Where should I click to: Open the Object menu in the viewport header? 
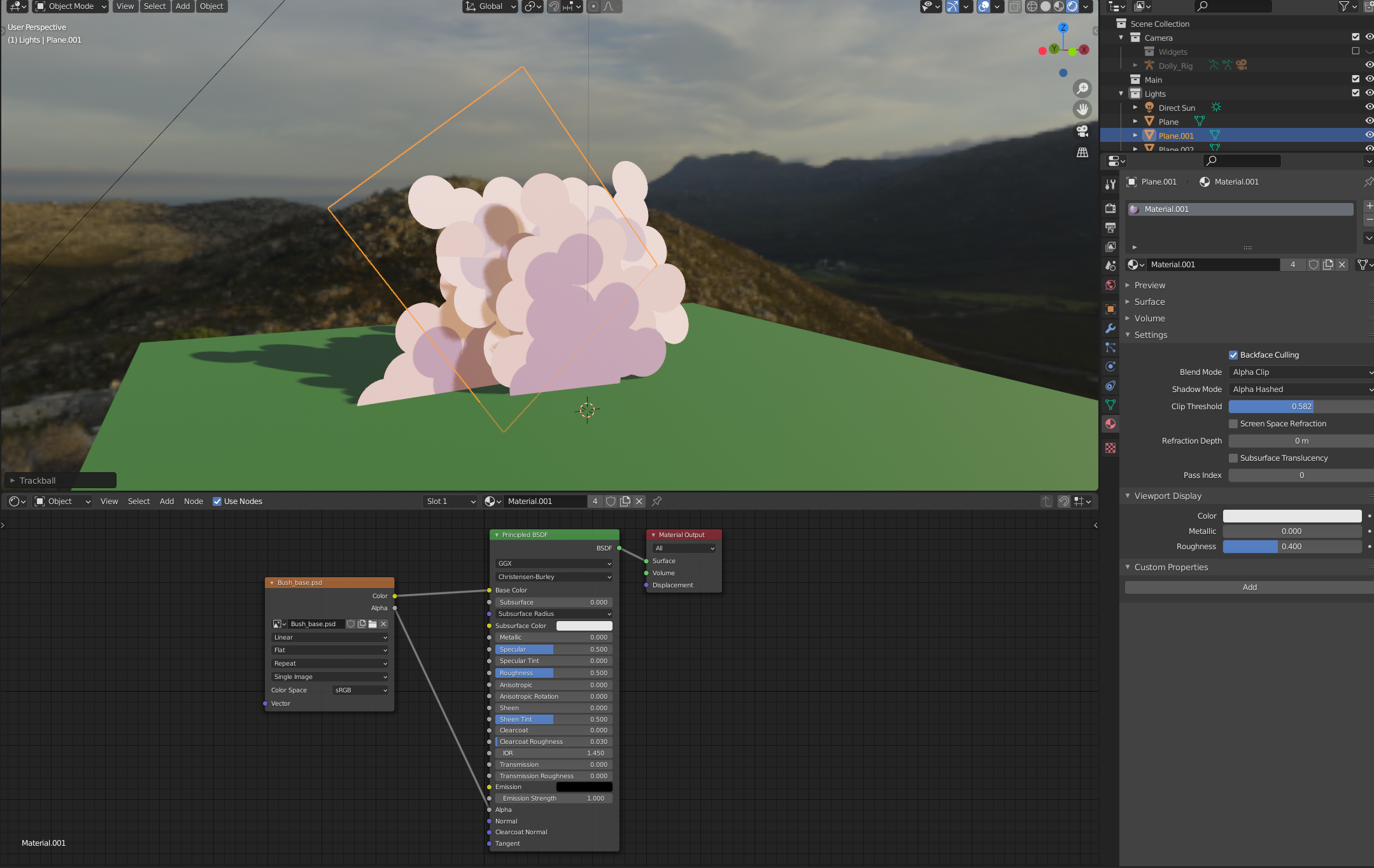[x=211, y=6]
